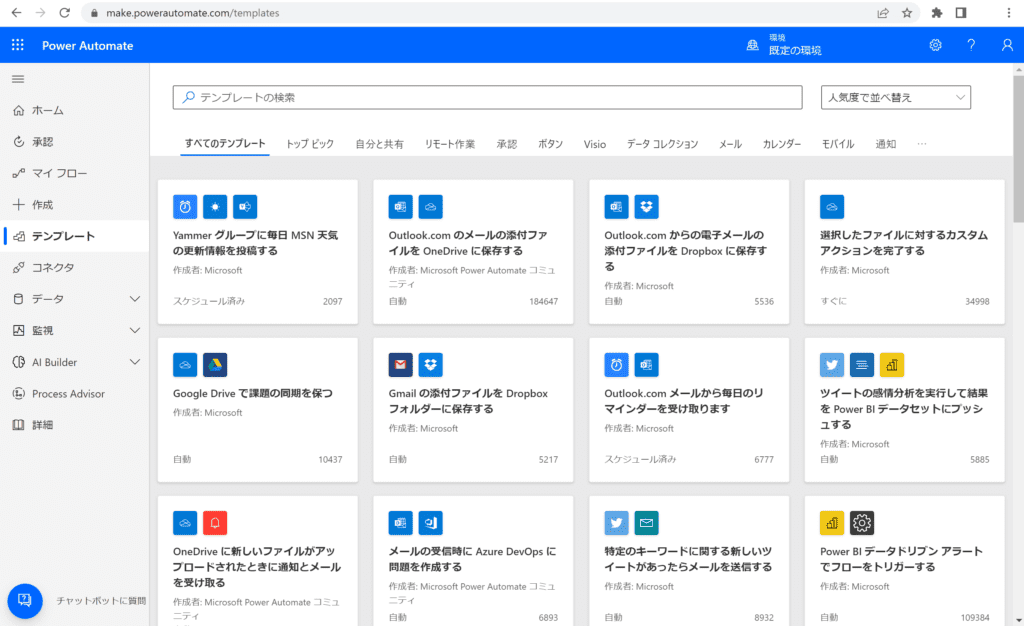
Task: Expand the AI Builder sidebar section
Action: point(135,362)
